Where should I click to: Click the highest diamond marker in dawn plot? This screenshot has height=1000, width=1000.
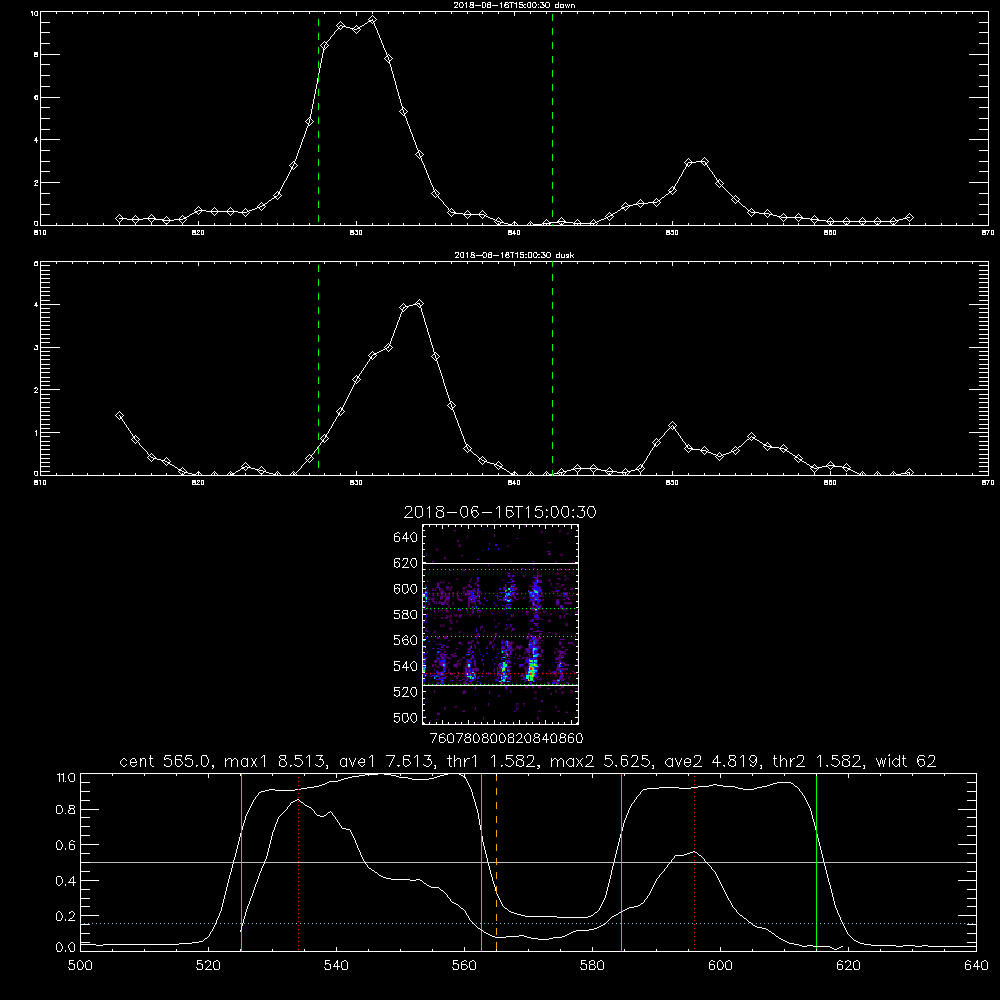click(x=372, y=20)
